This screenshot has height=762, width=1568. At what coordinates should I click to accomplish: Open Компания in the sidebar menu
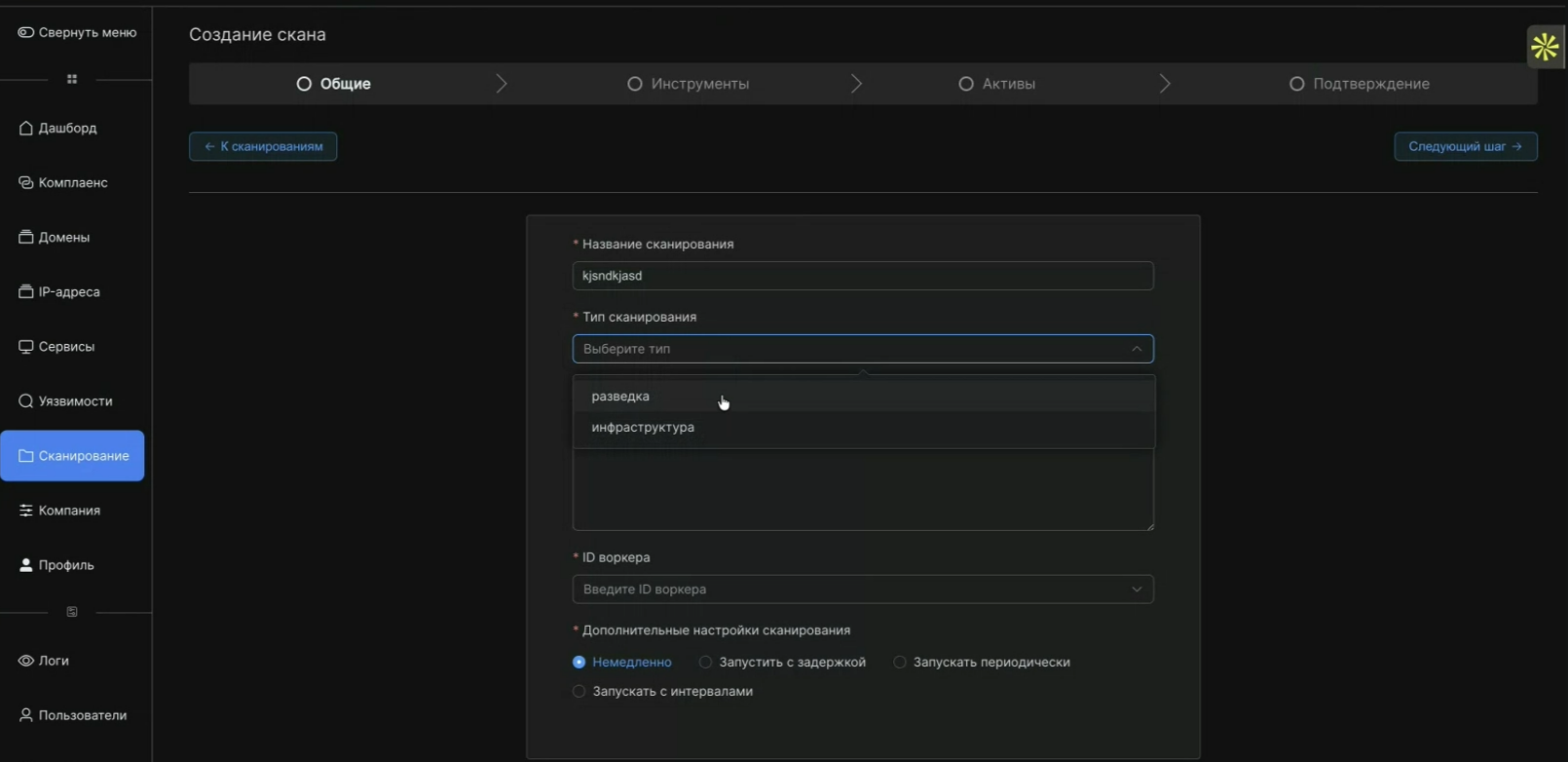(x=68, y=511)
